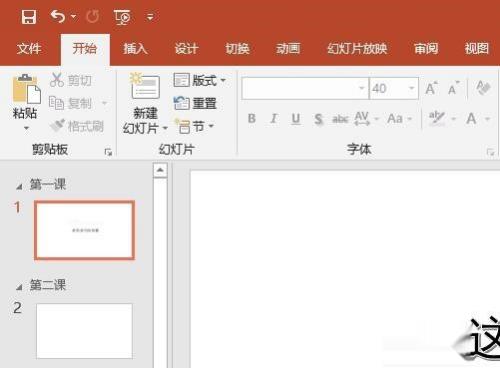Increase font size with large A icon
The image size is (500, 368).
pyautogui.click(x=431, y=88)
